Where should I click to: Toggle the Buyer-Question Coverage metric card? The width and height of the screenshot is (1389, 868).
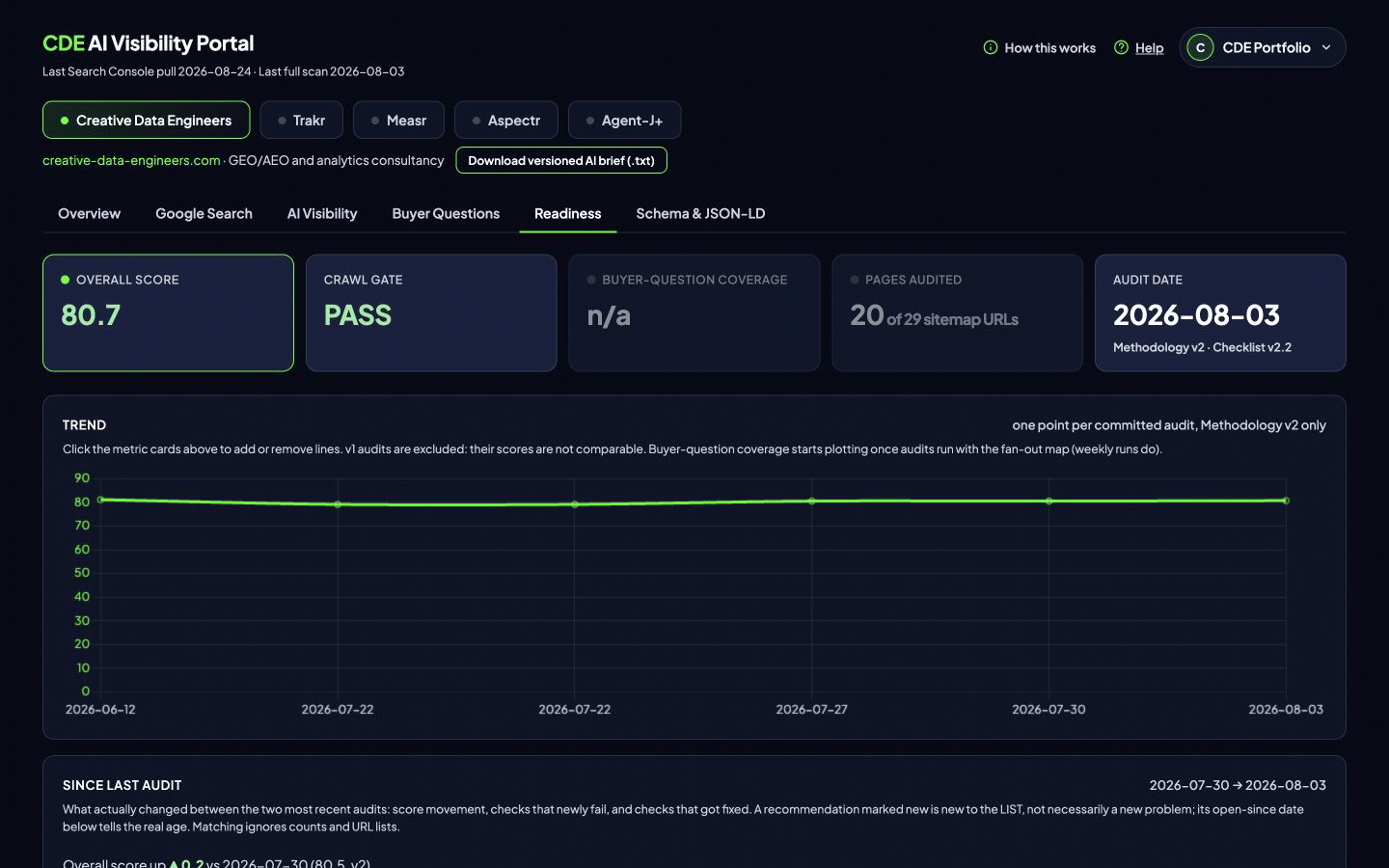[x=694, y=312]
